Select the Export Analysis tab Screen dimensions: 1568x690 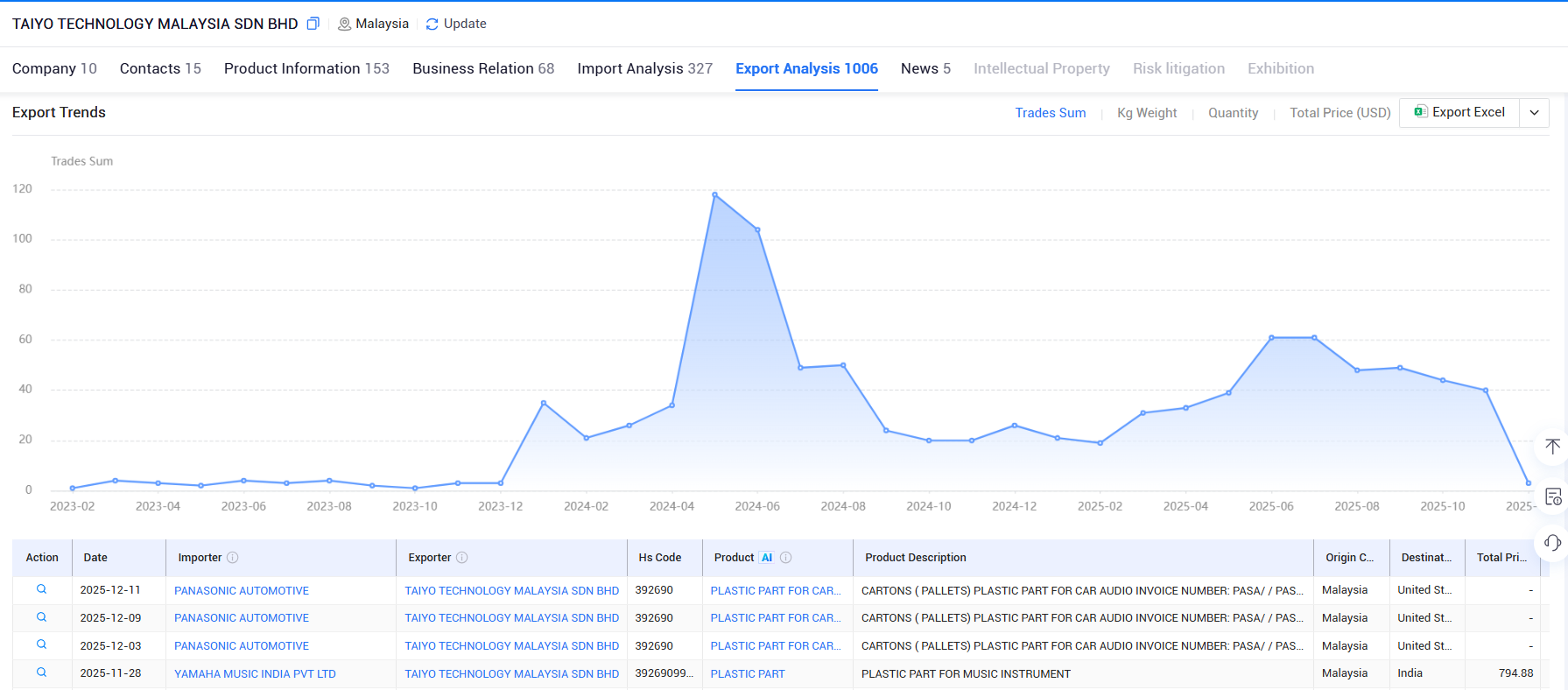[x=806, y=68]
